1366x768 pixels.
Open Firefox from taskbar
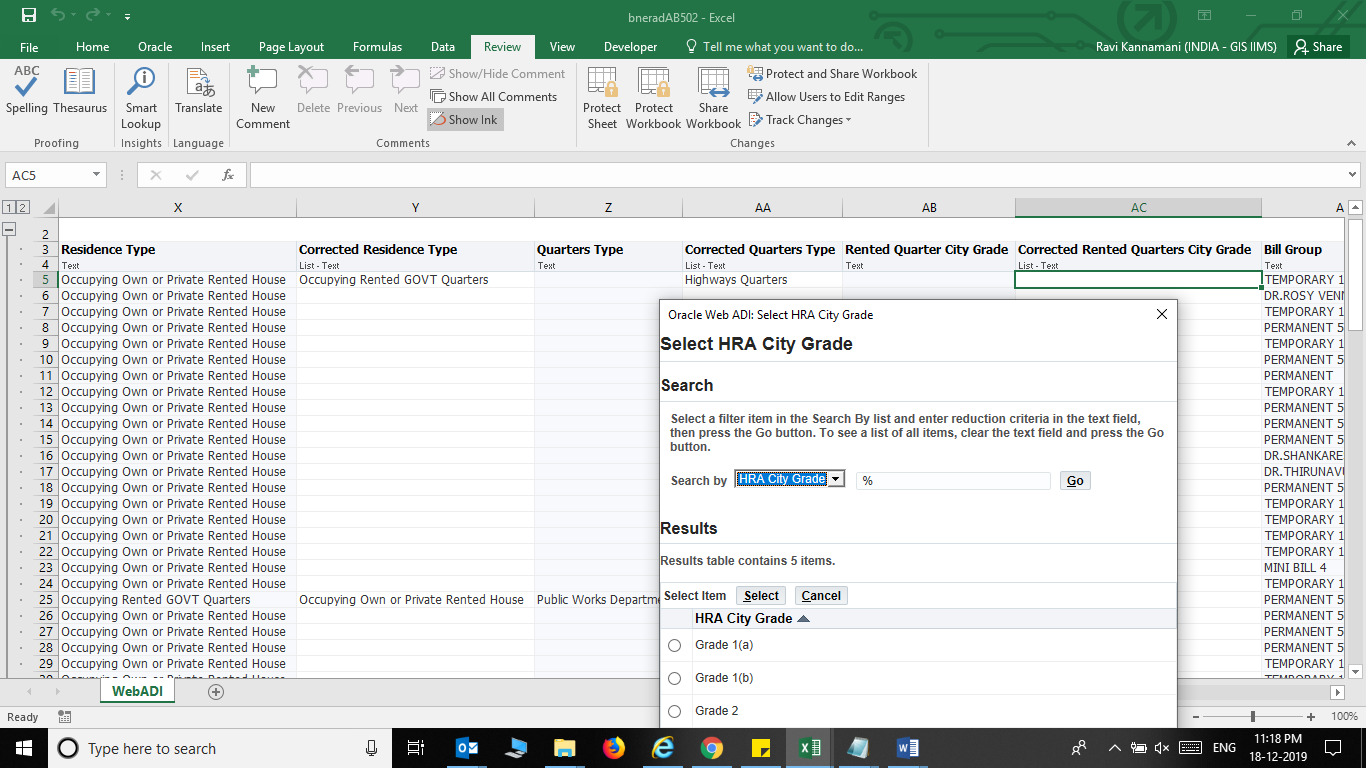[613, 748]
